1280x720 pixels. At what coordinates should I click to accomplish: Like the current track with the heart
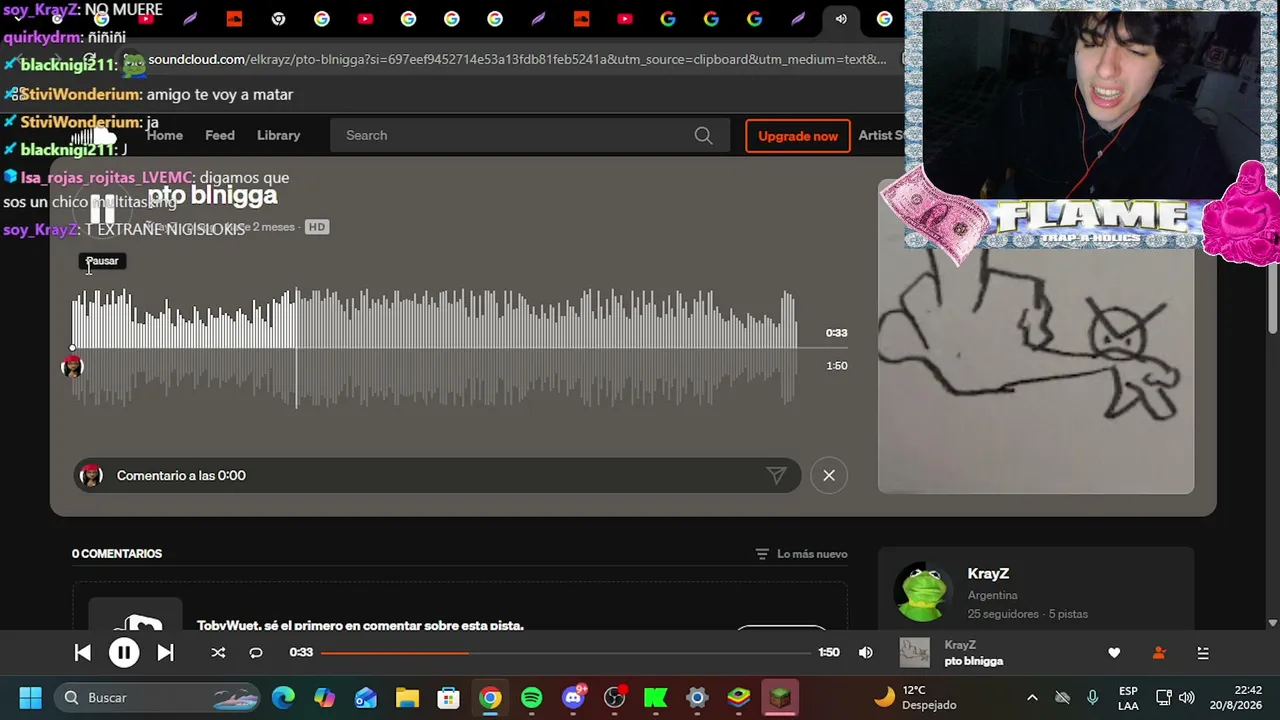point(1114,653)
